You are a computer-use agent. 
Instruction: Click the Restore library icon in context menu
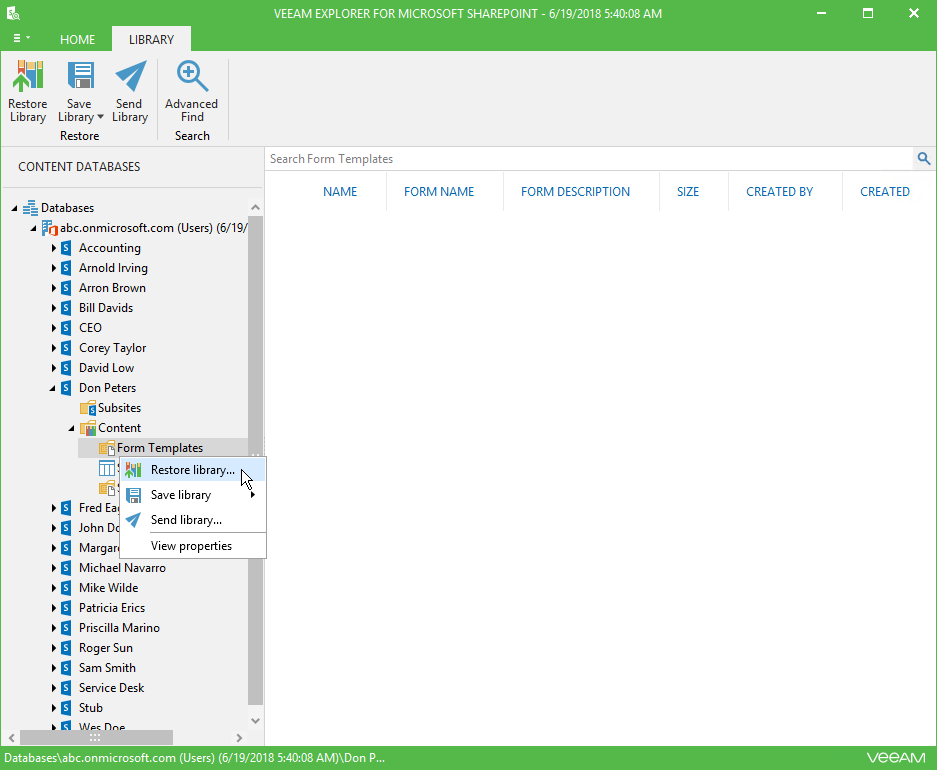tap(133, 470)
